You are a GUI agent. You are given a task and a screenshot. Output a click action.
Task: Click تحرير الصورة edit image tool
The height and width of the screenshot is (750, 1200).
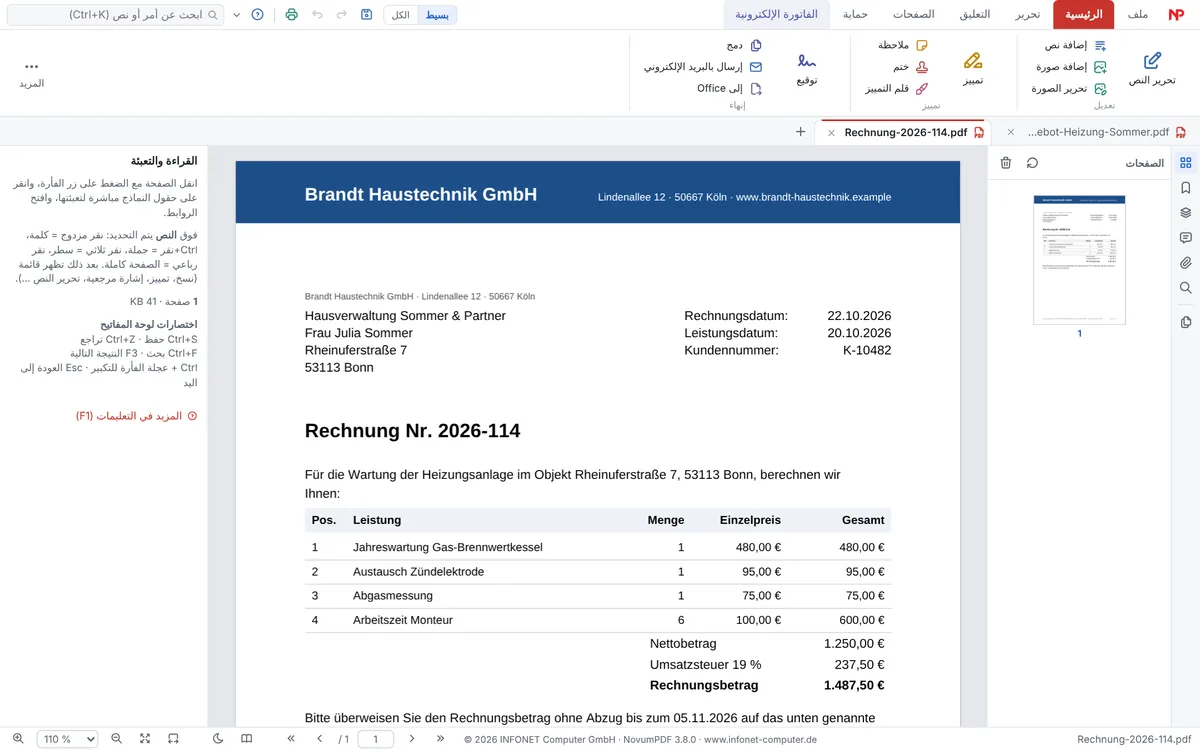click(x=1069, y=88)
